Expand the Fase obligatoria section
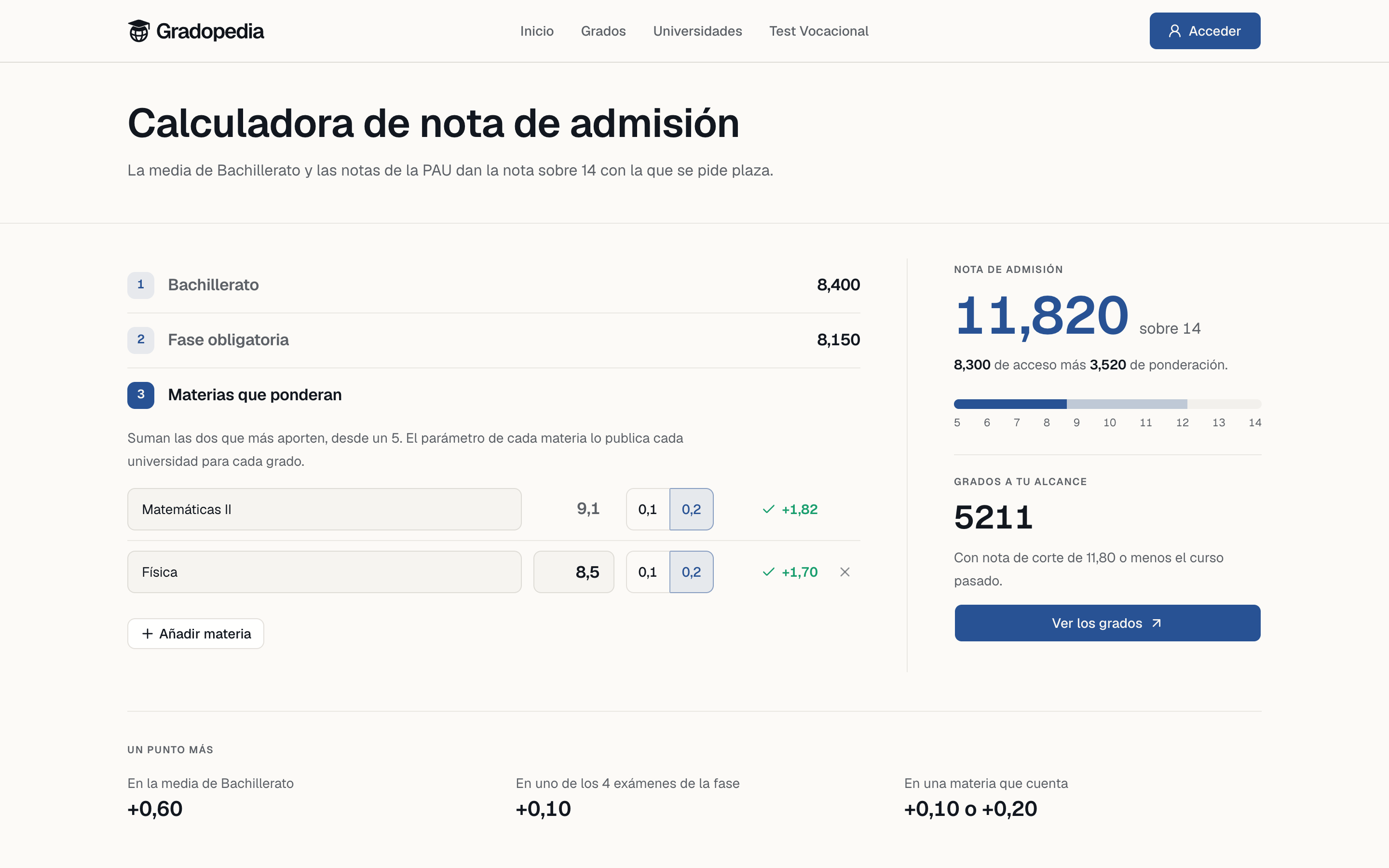1389x868 pixels. tap(493, 340)
